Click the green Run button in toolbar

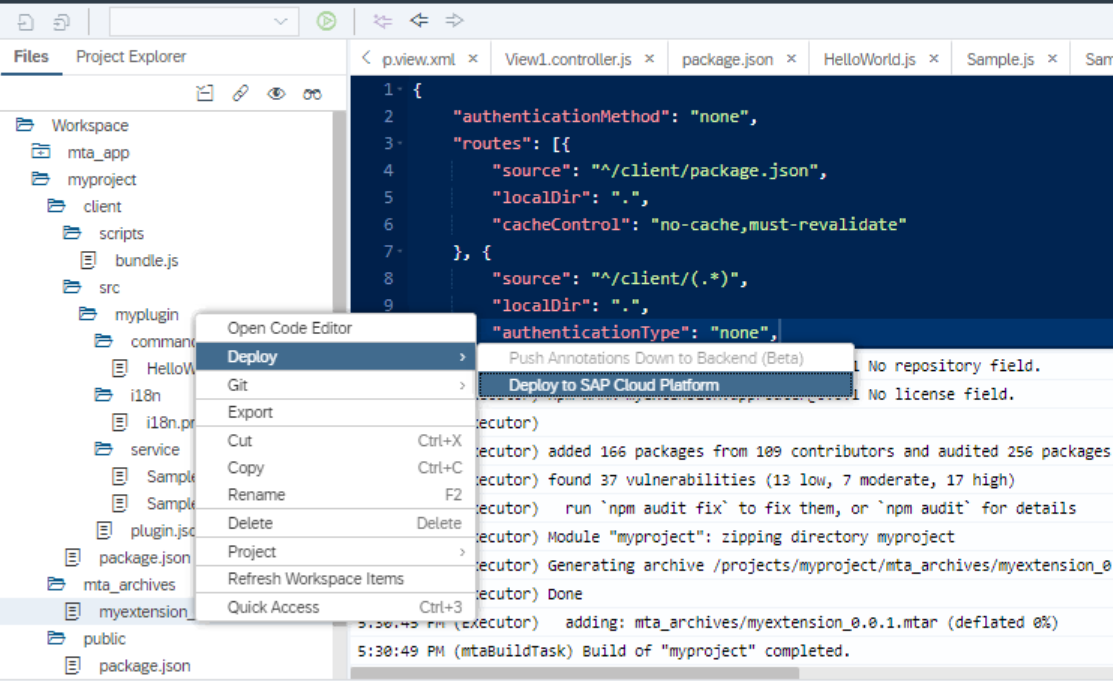(327, 21)
